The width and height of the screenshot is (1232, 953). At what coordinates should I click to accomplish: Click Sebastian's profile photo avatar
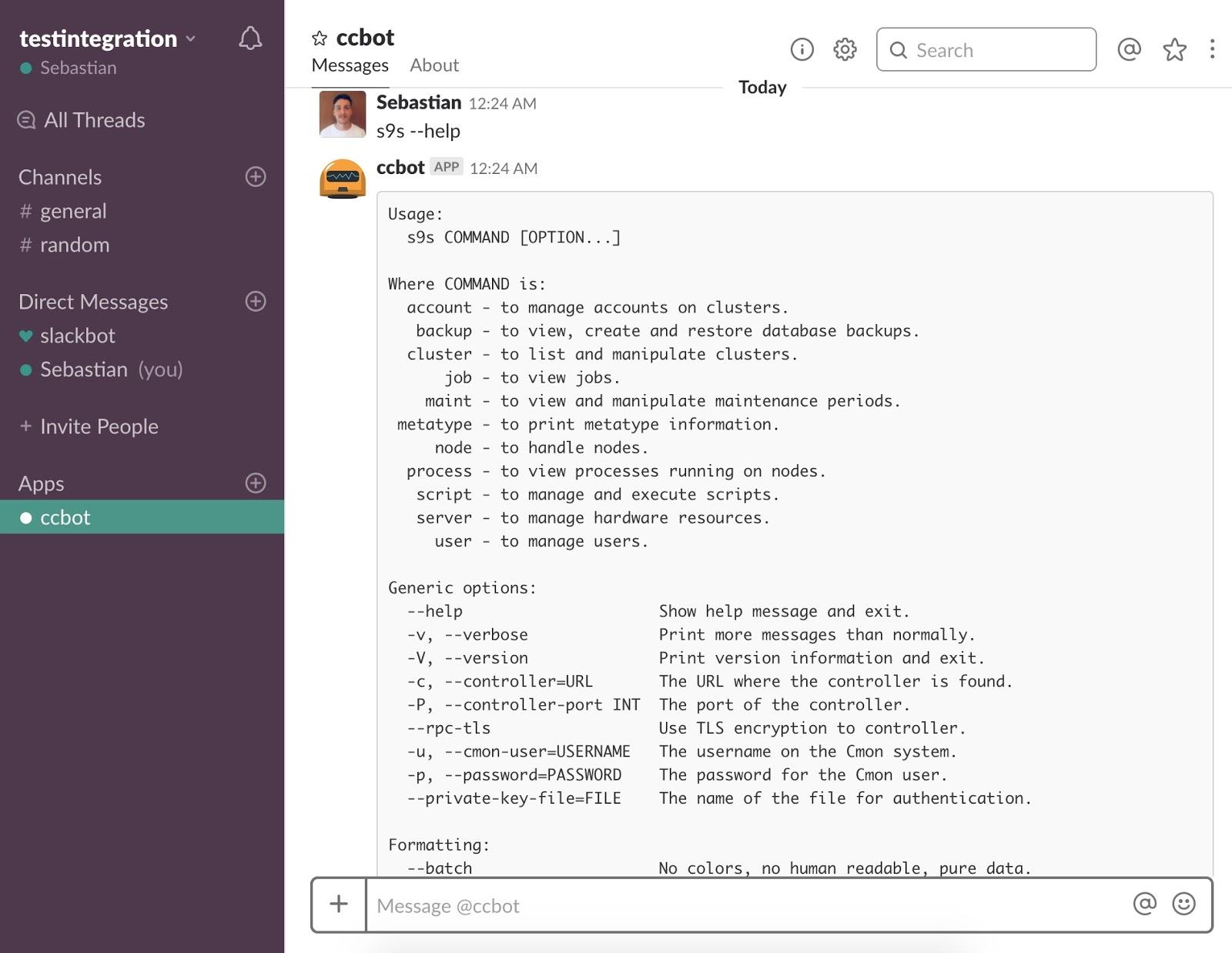pos(343,114)
